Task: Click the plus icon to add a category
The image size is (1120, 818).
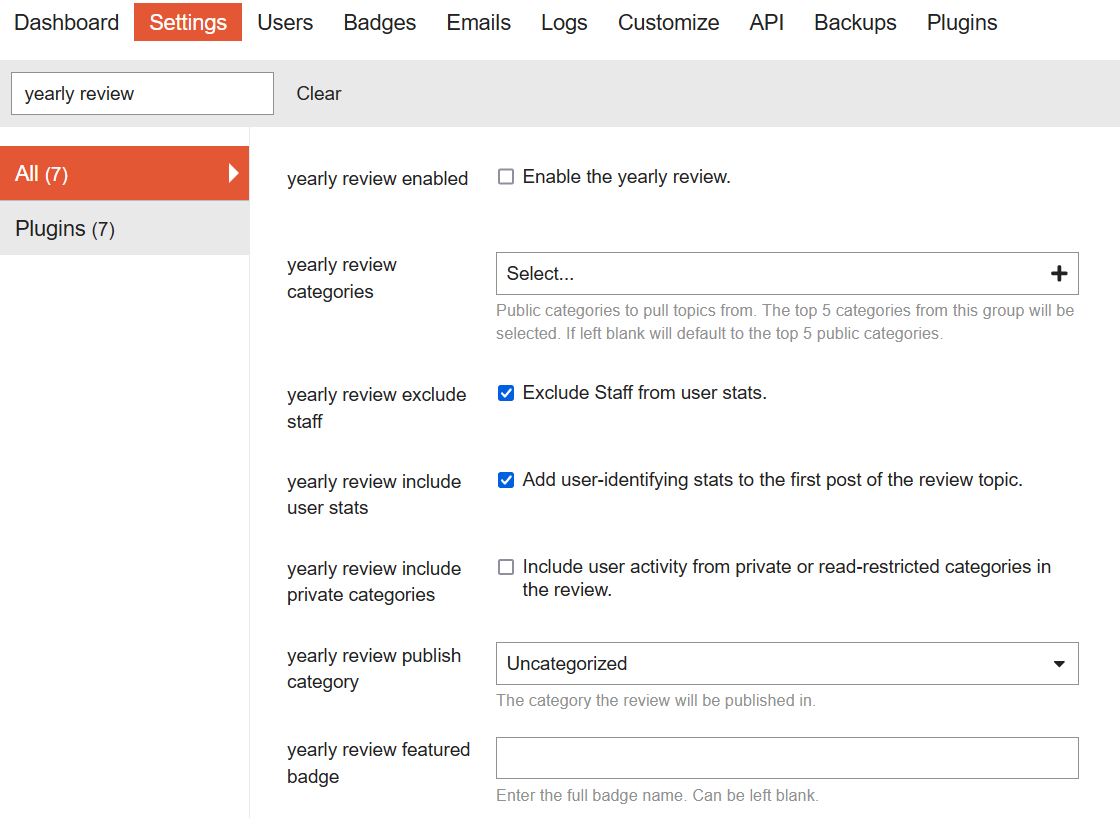Action: (1059, 272)
